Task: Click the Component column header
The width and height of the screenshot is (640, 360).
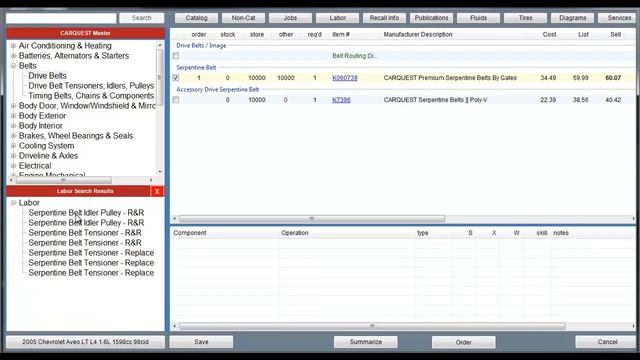Action: 190,233
